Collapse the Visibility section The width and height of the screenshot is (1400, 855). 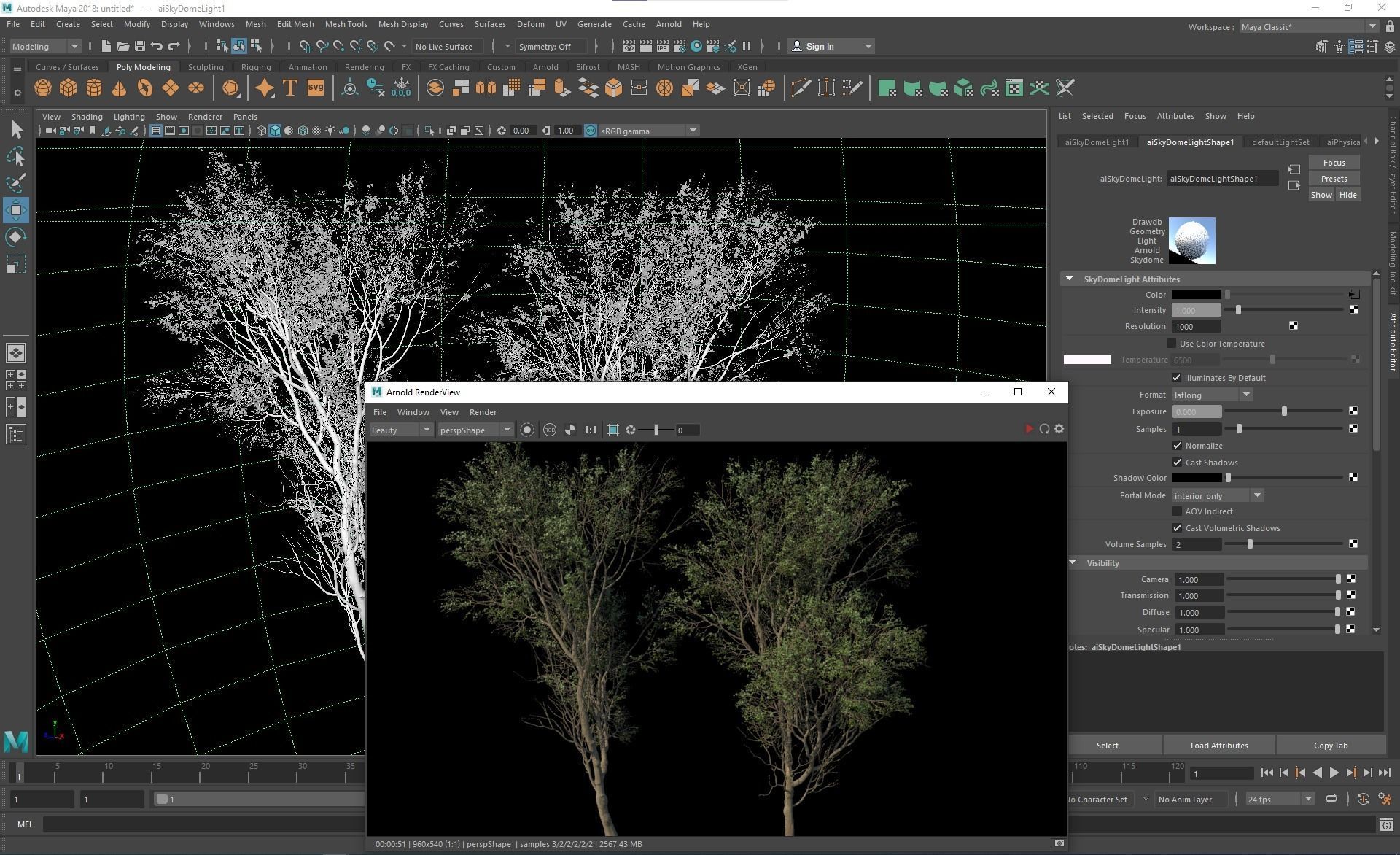(1073, 562)
